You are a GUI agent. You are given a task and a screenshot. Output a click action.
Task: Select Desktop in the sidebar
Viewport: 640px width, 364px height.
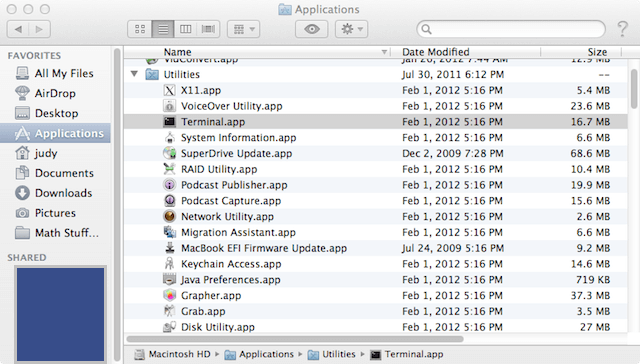pos(55,113)
